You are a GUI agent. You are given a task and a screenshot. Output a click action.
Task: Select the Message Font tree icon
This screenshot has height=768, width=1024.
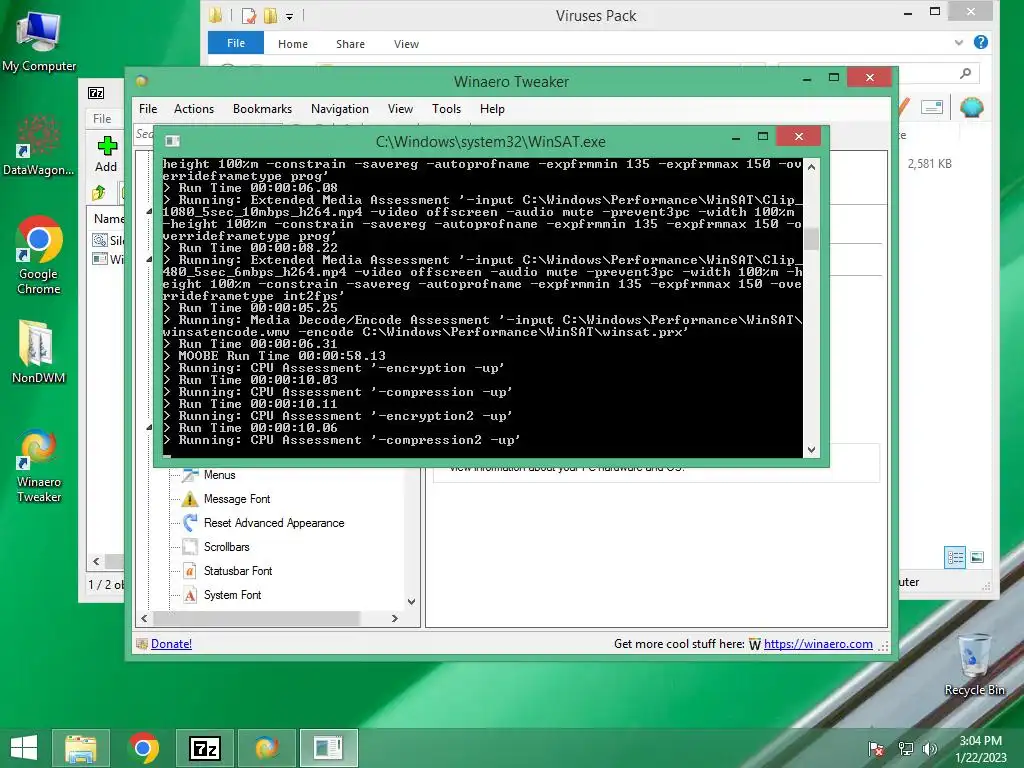190,499
